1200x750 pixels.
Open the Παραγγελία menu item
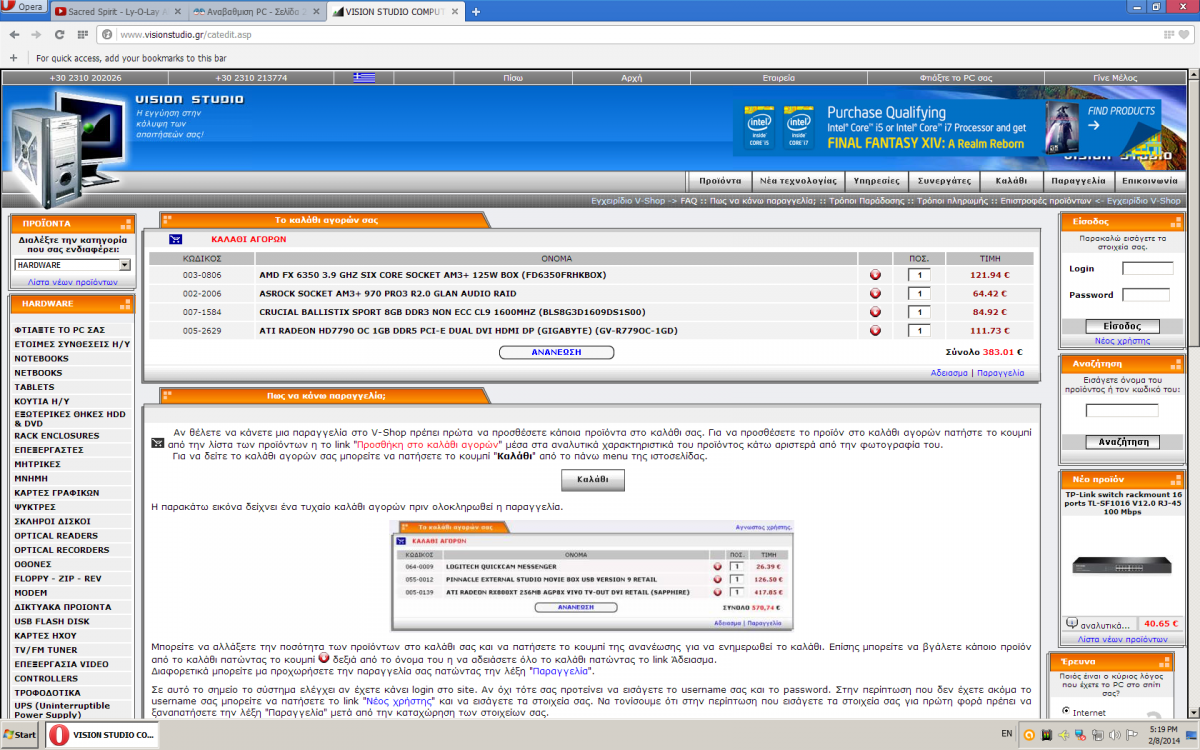pos(1077,181)
